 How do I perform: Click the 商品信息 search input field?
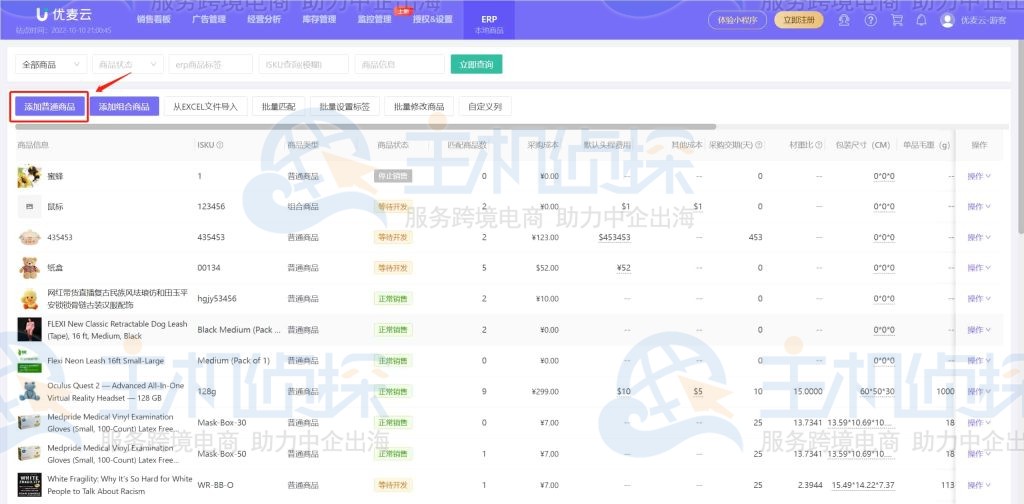399,64
